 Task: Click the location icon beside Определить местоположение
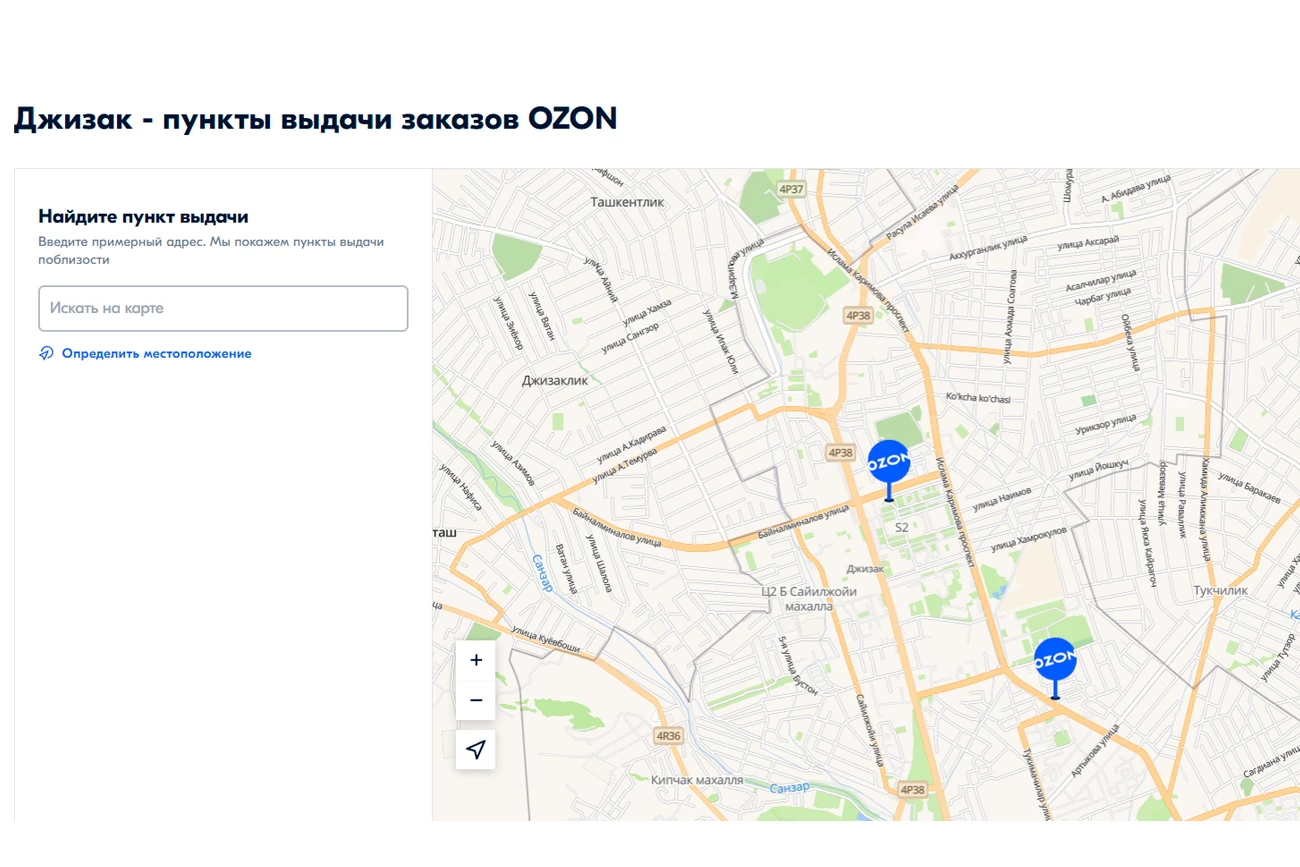point(46,353)
